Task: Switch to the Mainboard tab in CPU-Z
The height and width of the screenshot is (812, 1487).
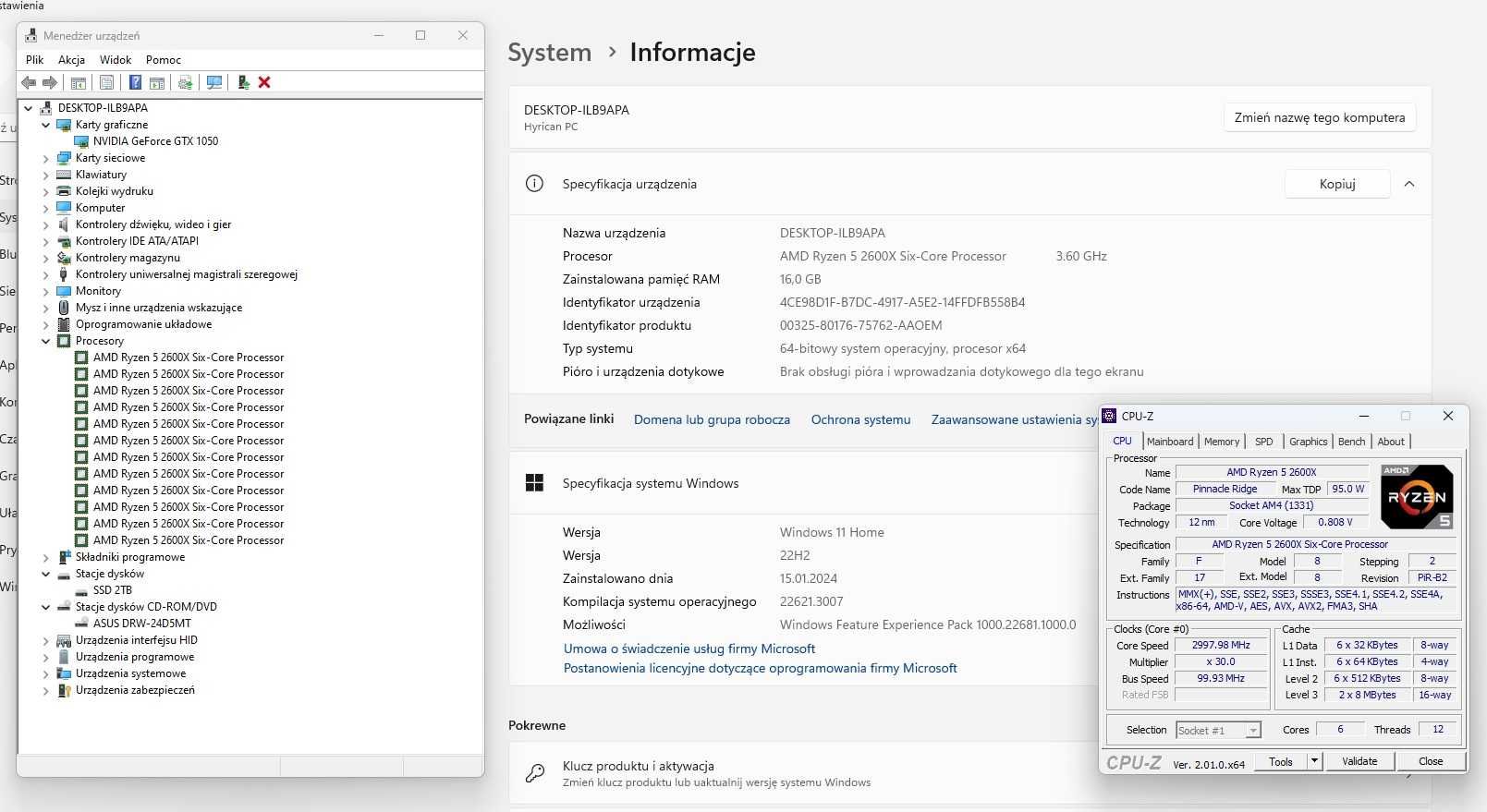Action: 1170,442
